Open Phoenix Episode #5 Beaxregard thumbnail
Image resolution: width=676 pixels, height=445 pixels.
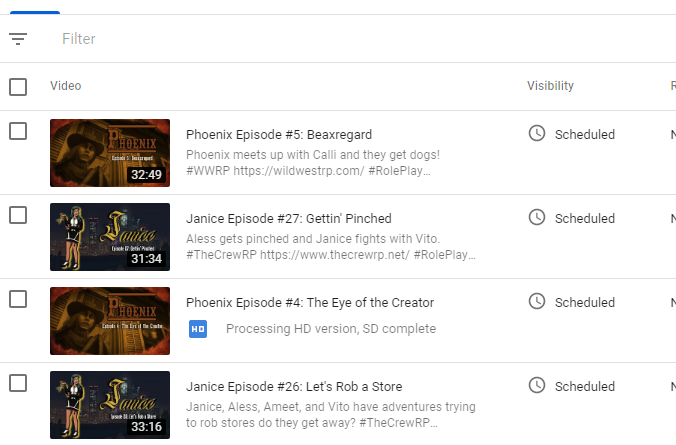pyautogui.click(x=110, y=153)
